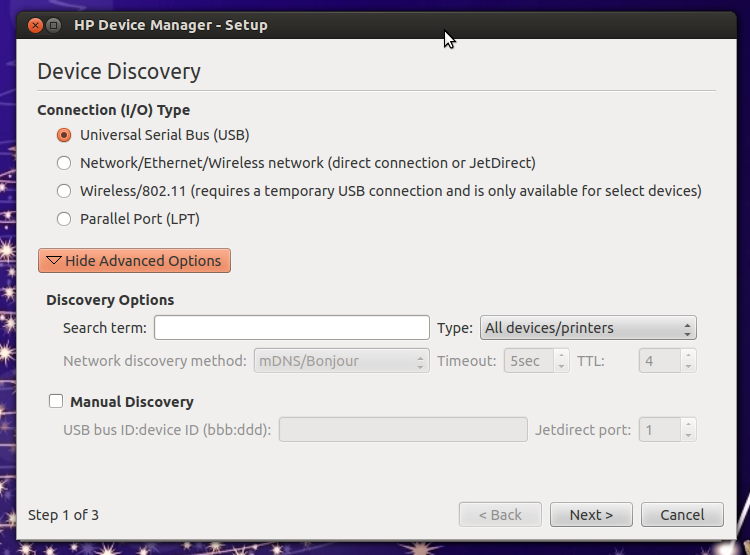Image resolution: width=750 pixels, height=555 pixels.
Task: Click the USB bus ID:device ID field
Action: click(x=403, y=430)
